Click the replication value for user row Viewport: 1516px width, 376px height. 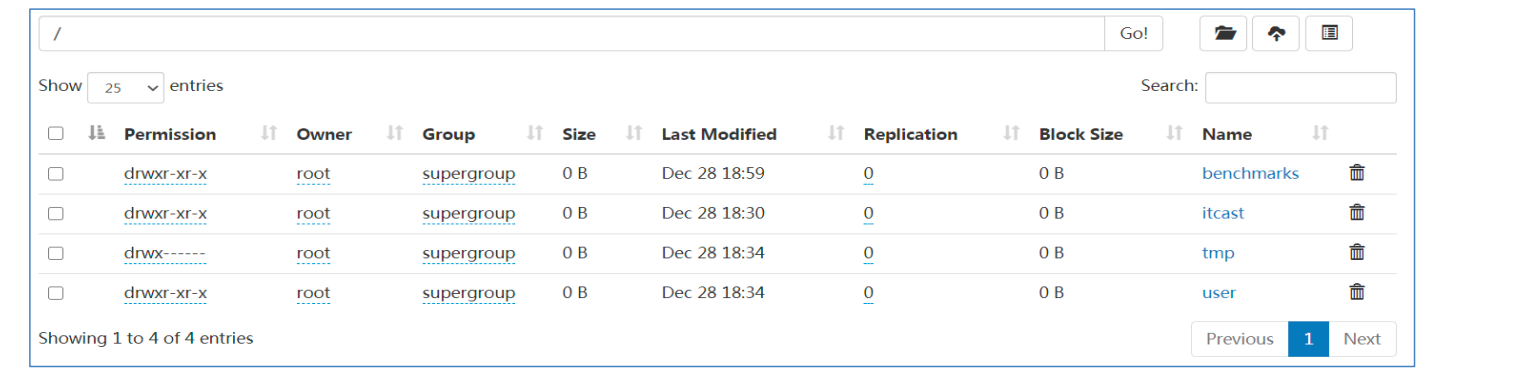[x=868, y=293]
